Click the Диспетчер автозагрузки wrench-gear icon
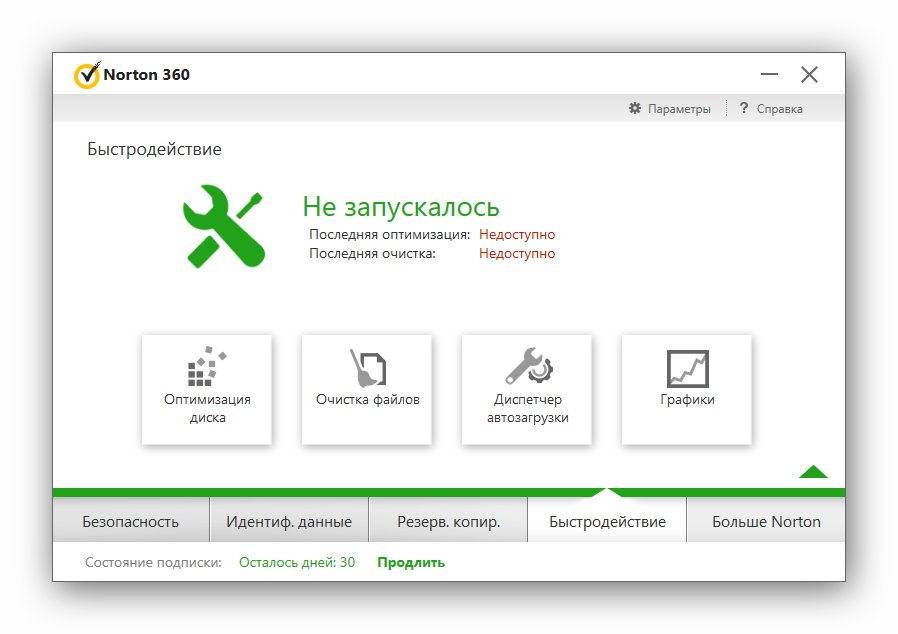This screenshot has width=898, height=634. tap(528, 365)
